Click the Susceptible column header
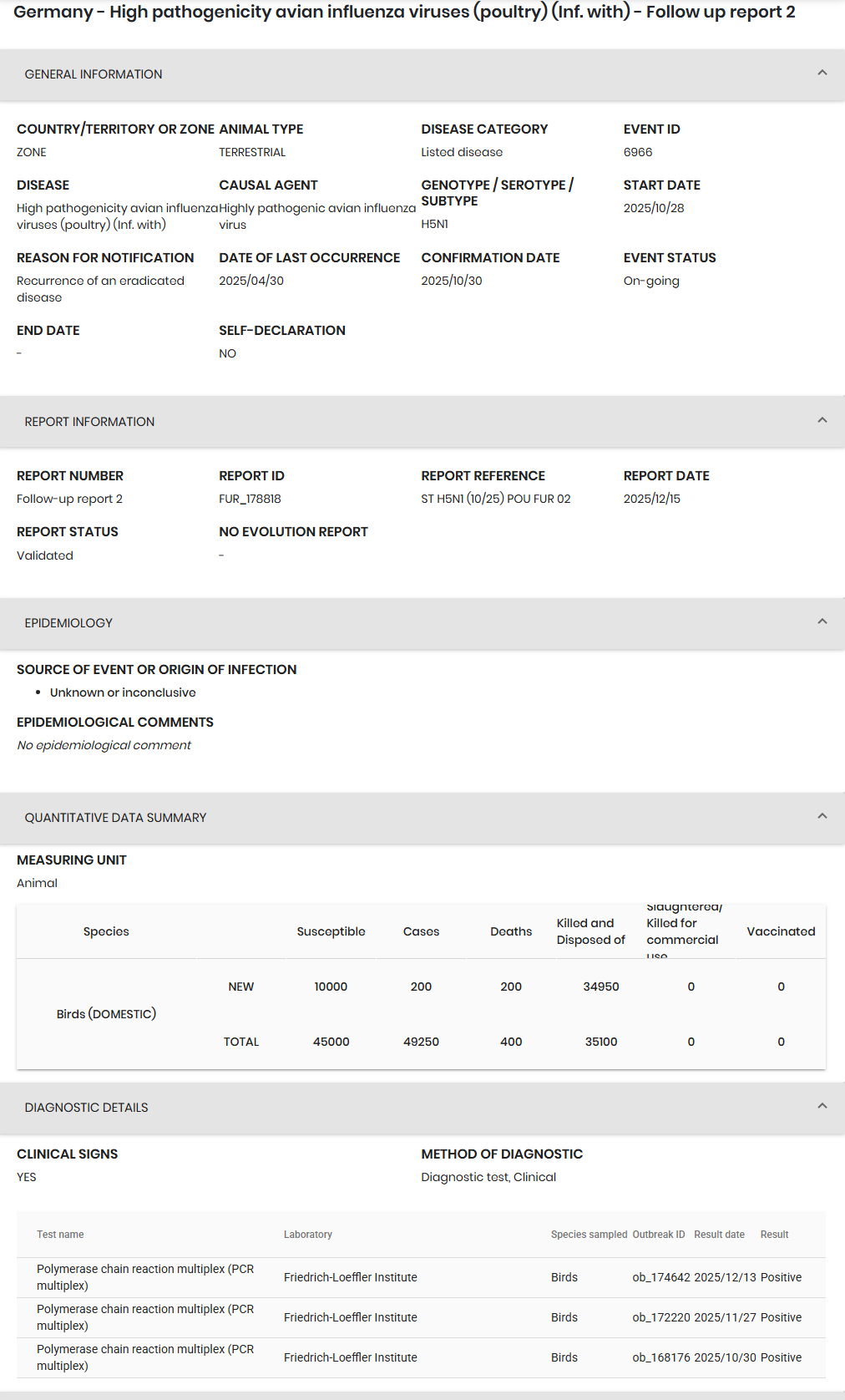Image resolution: width=845 pixels, height=1400 pixels. (x=331, y=931)
